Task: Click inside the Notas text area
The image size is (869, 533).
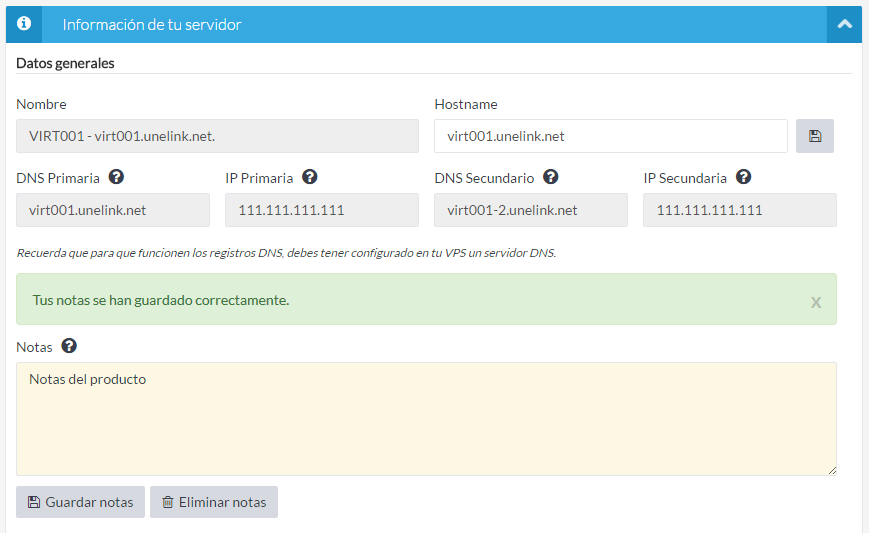Action: click(426, 420)
